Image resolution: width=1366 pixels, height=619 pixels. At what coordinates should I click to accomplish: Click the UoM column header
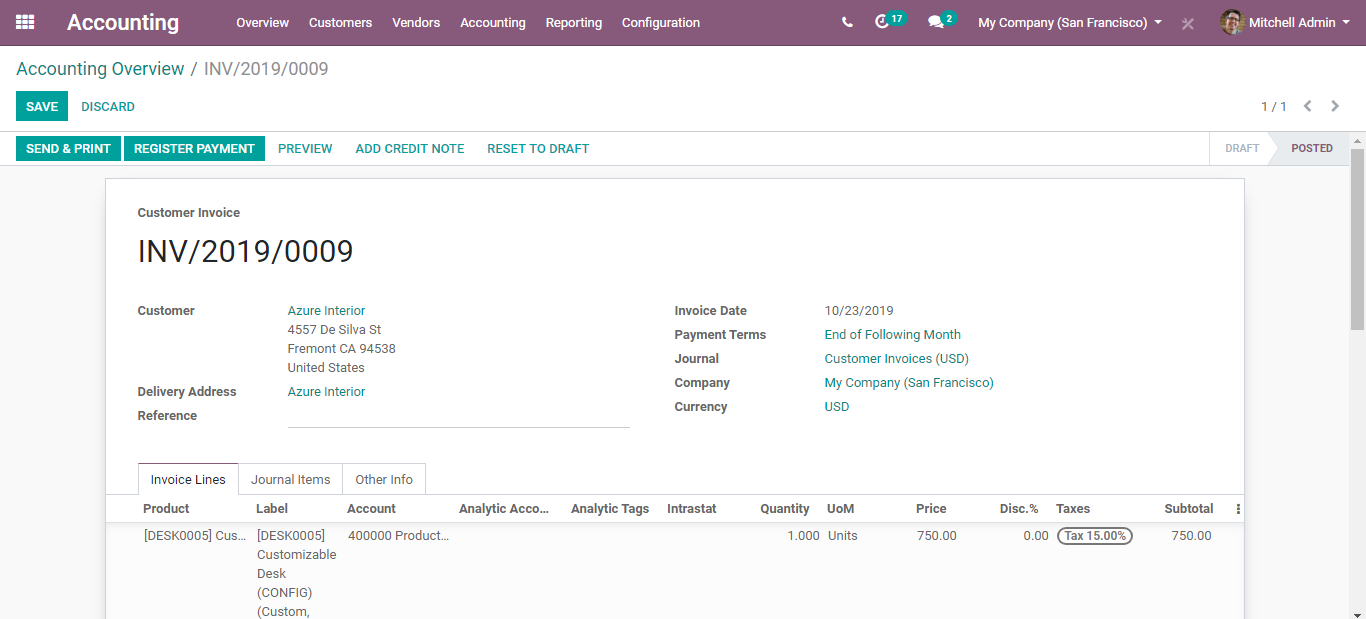tap(840, 509)
